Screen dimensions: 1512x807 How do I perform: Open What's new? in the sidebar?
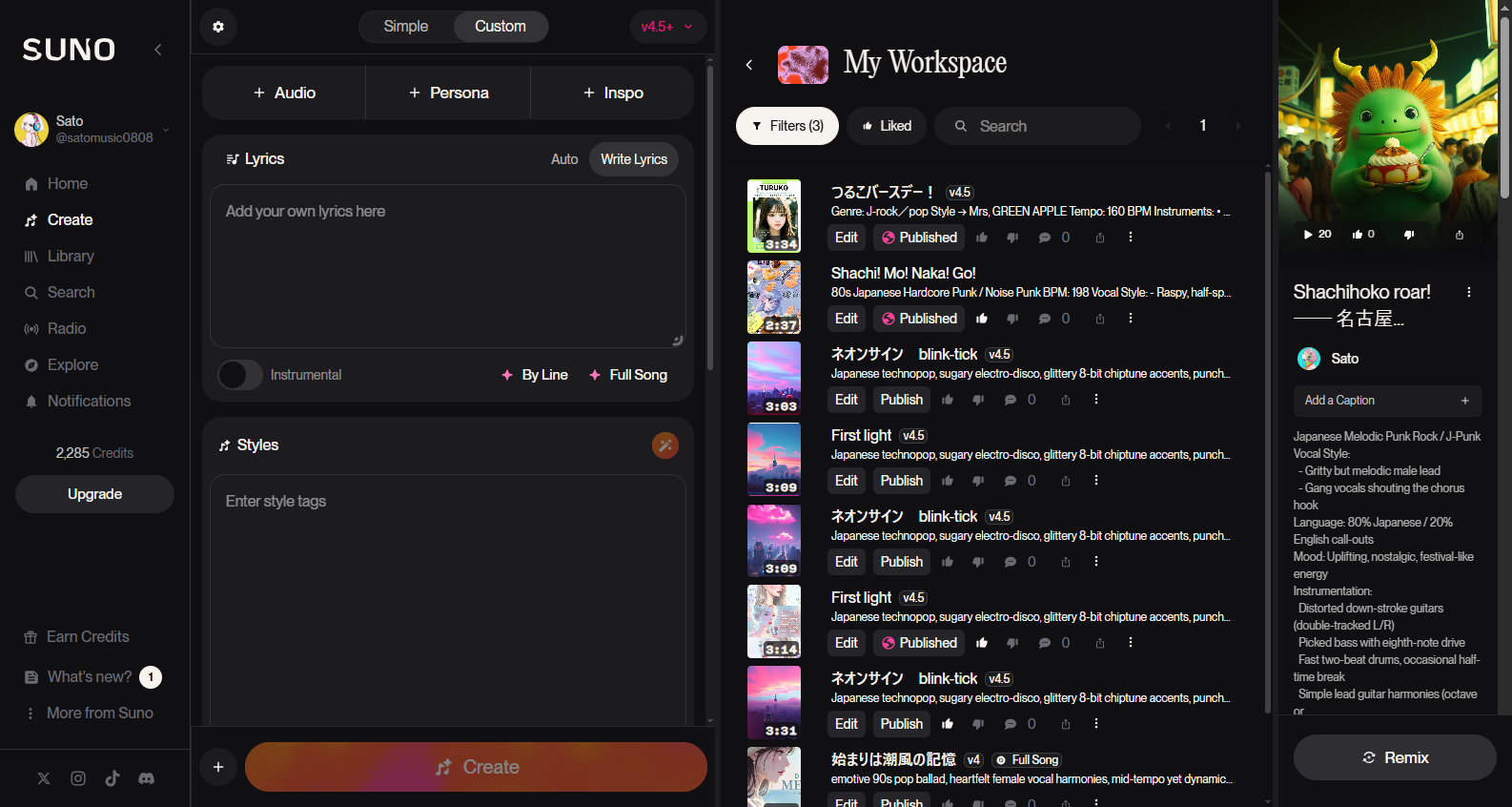tap(92, 677)
